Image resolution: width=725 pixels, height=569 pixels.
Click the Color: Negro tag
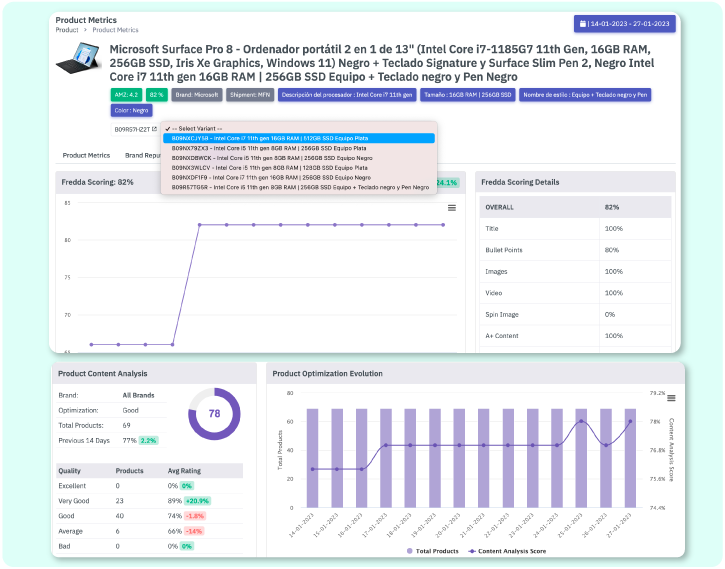[131, 110]
